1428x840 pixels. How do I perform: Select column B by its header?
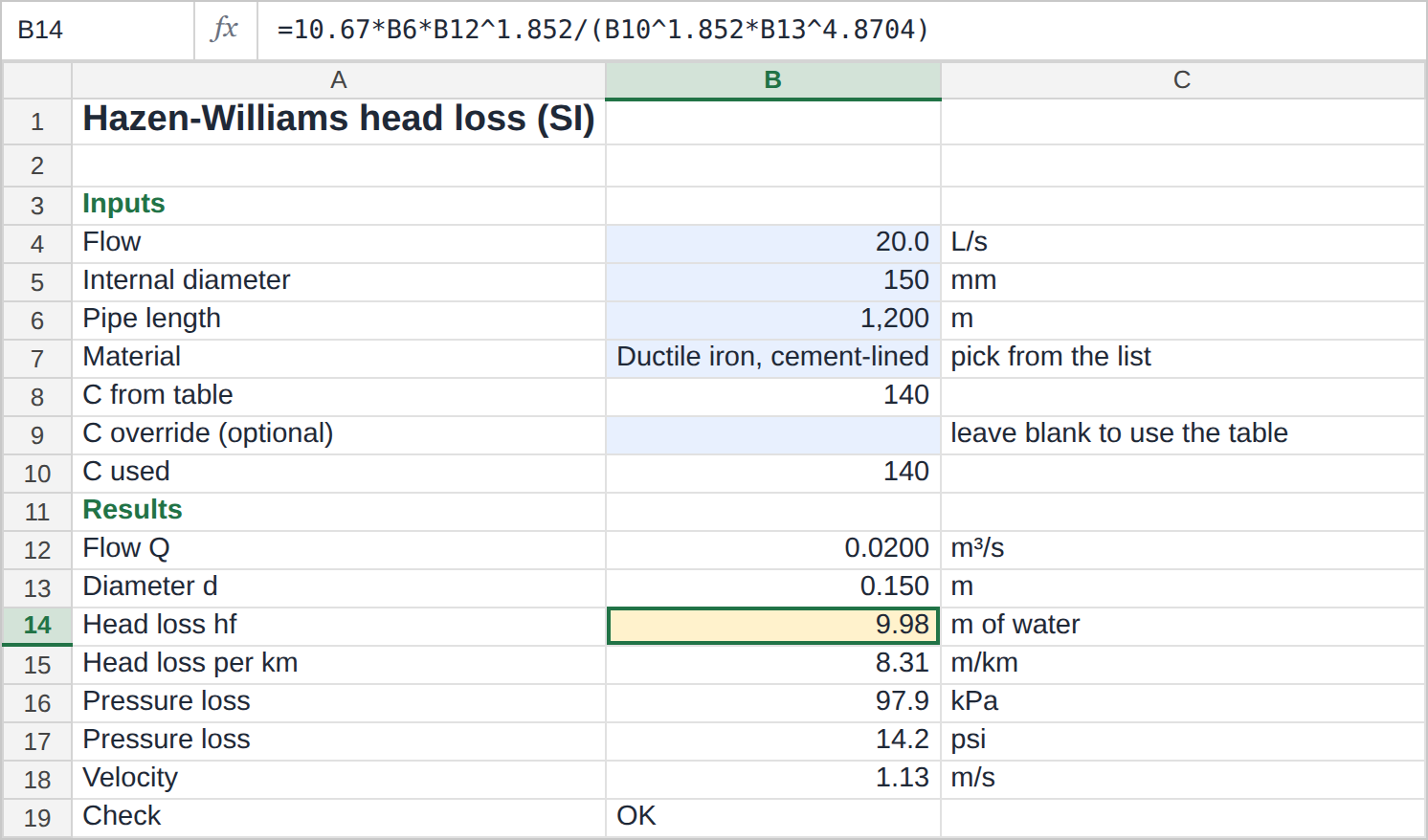point(773,80)
